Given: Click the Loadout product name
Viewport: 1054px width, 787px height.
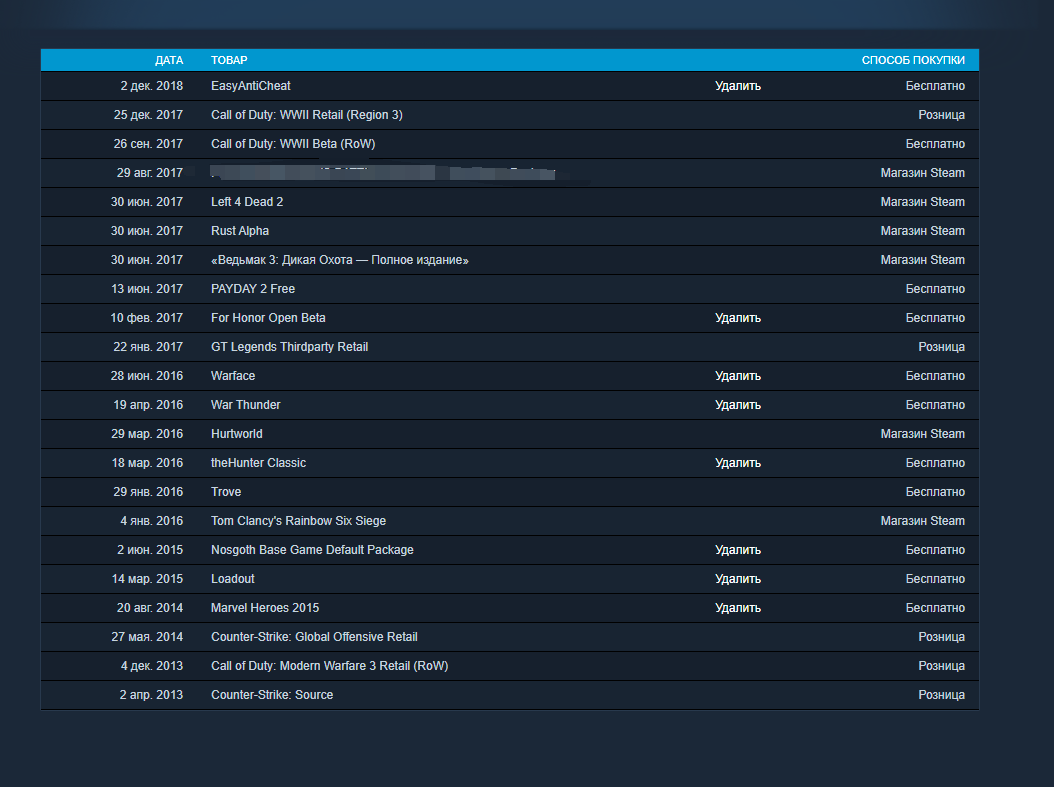Looking at the screenshot, I should tap(233, 579).
